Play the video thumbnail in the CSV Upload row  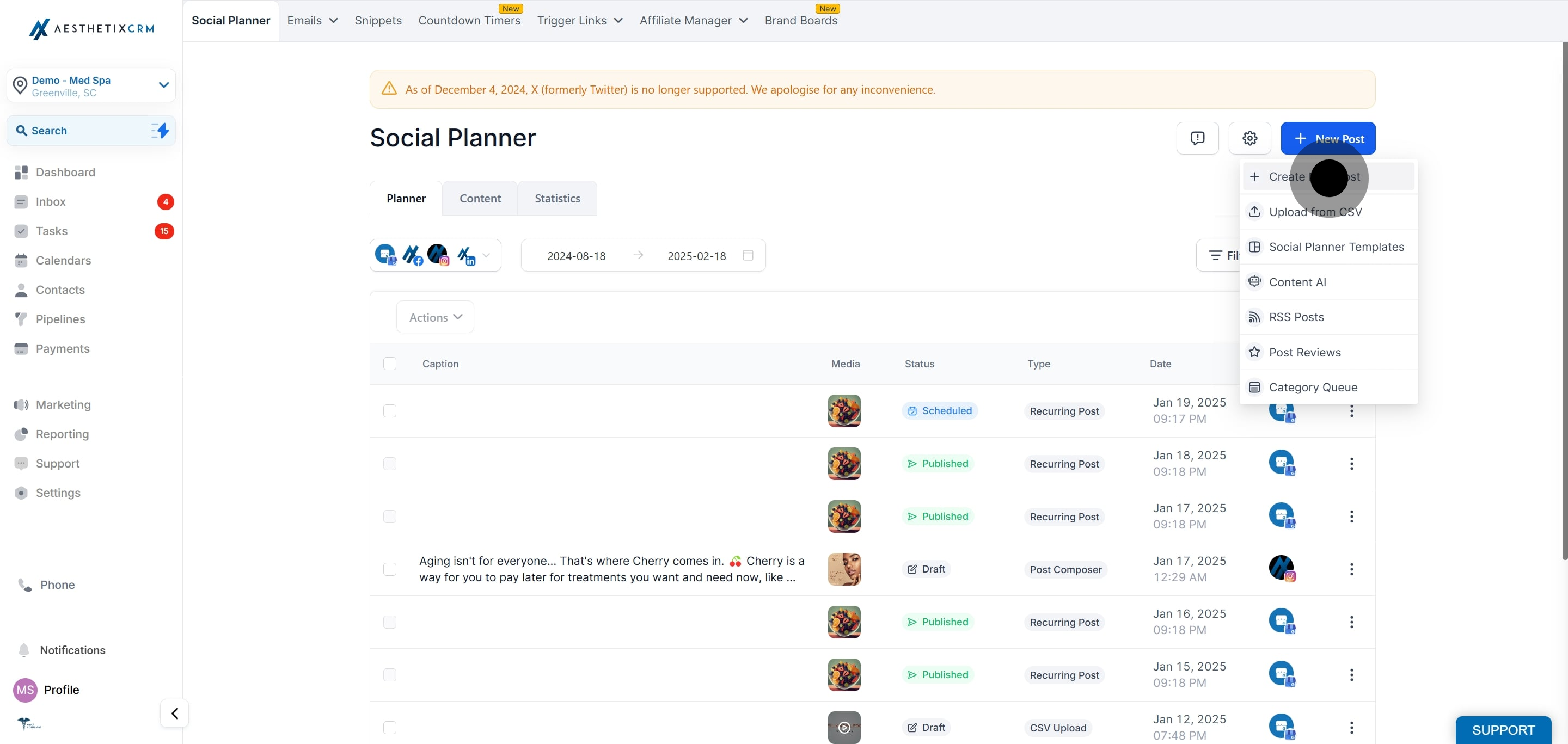pyautogui.click(x=844, y=728)
